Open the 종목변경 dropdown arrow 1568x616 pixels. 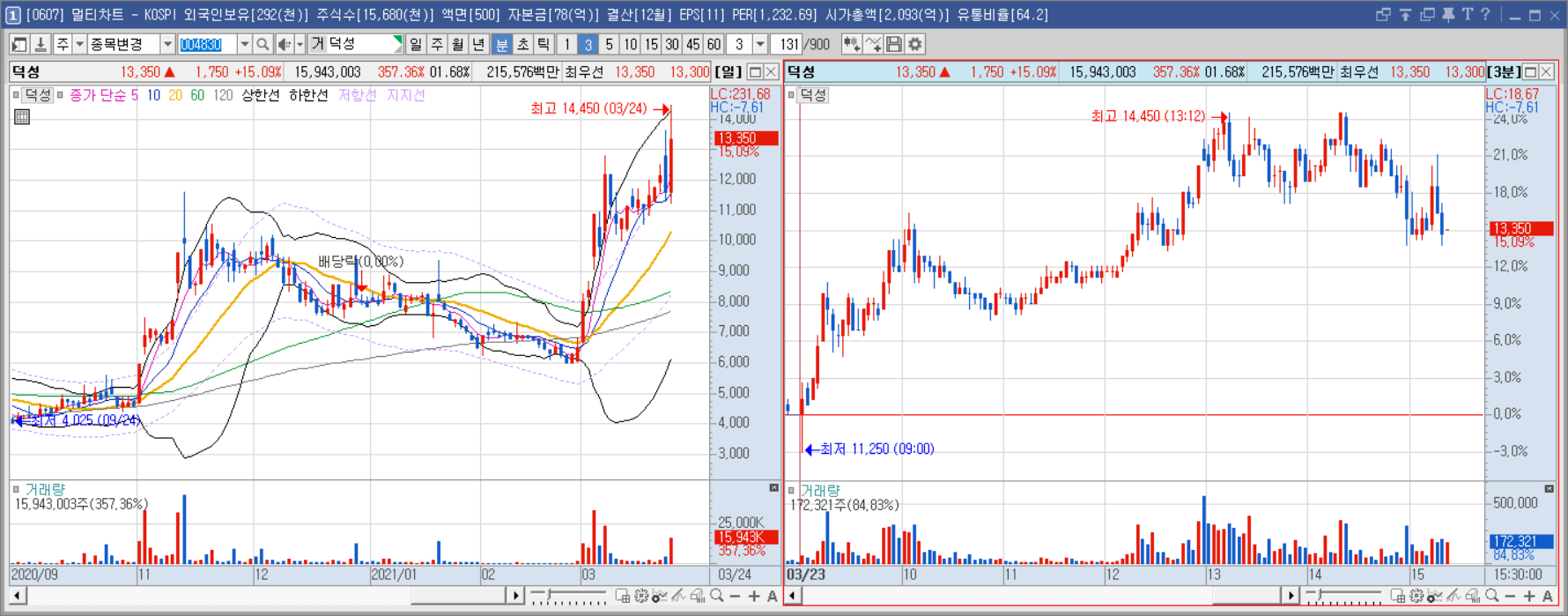pos(166,44)
